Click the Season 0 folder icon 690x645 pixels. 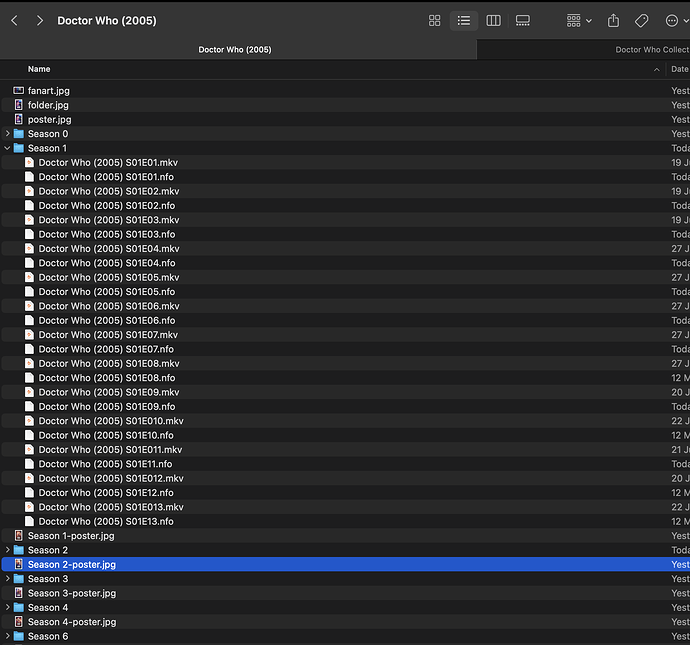[x=18, y=134]
